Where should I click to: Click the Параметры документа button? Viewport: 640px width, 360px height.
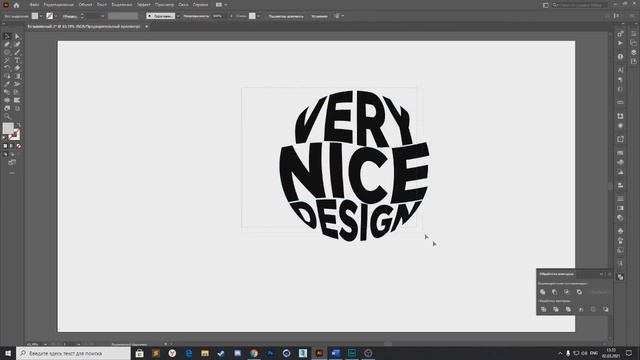click(286, 16)
